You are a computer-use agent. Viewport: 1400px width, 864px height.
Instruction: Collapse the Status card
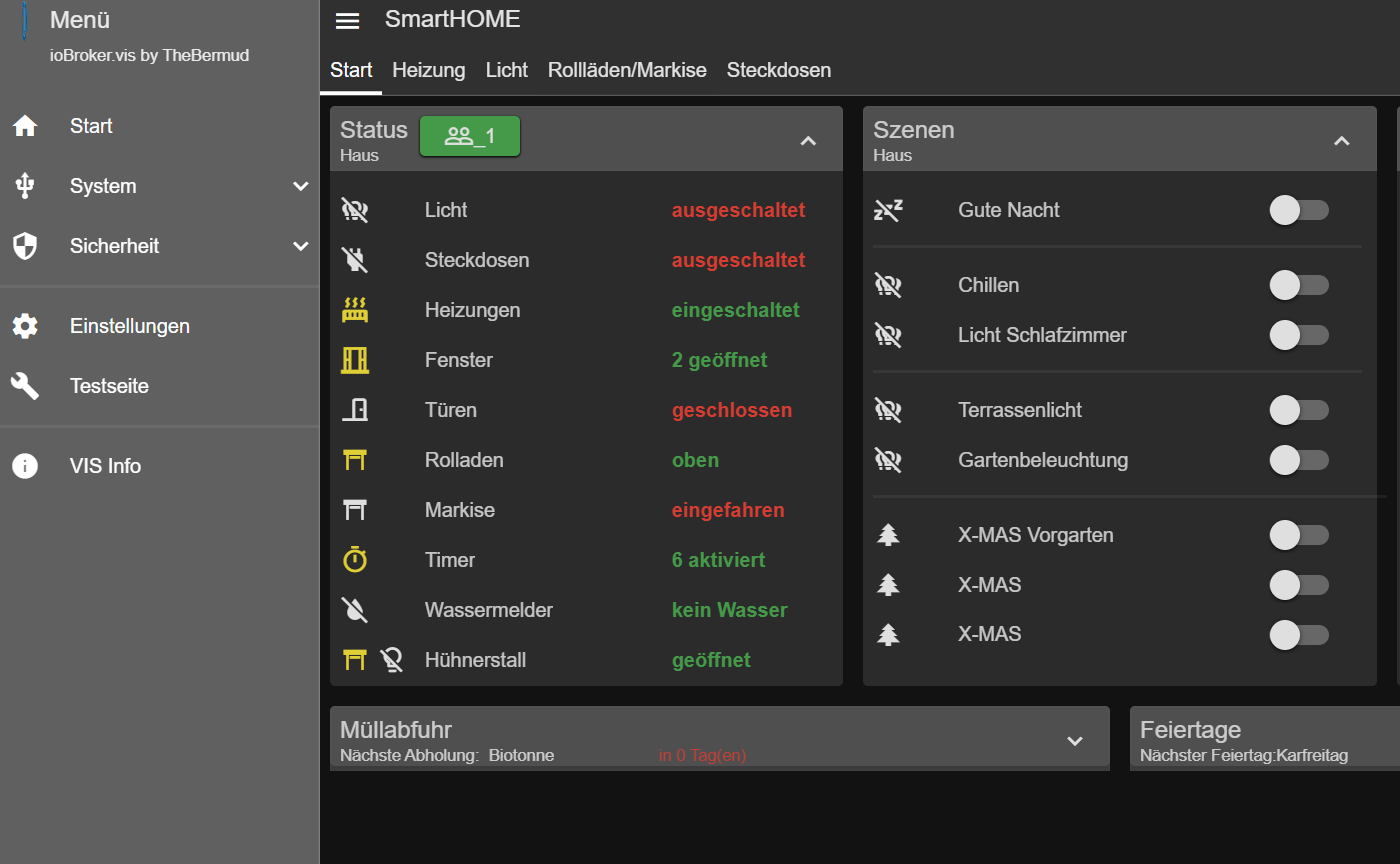[x=808, y=141]
